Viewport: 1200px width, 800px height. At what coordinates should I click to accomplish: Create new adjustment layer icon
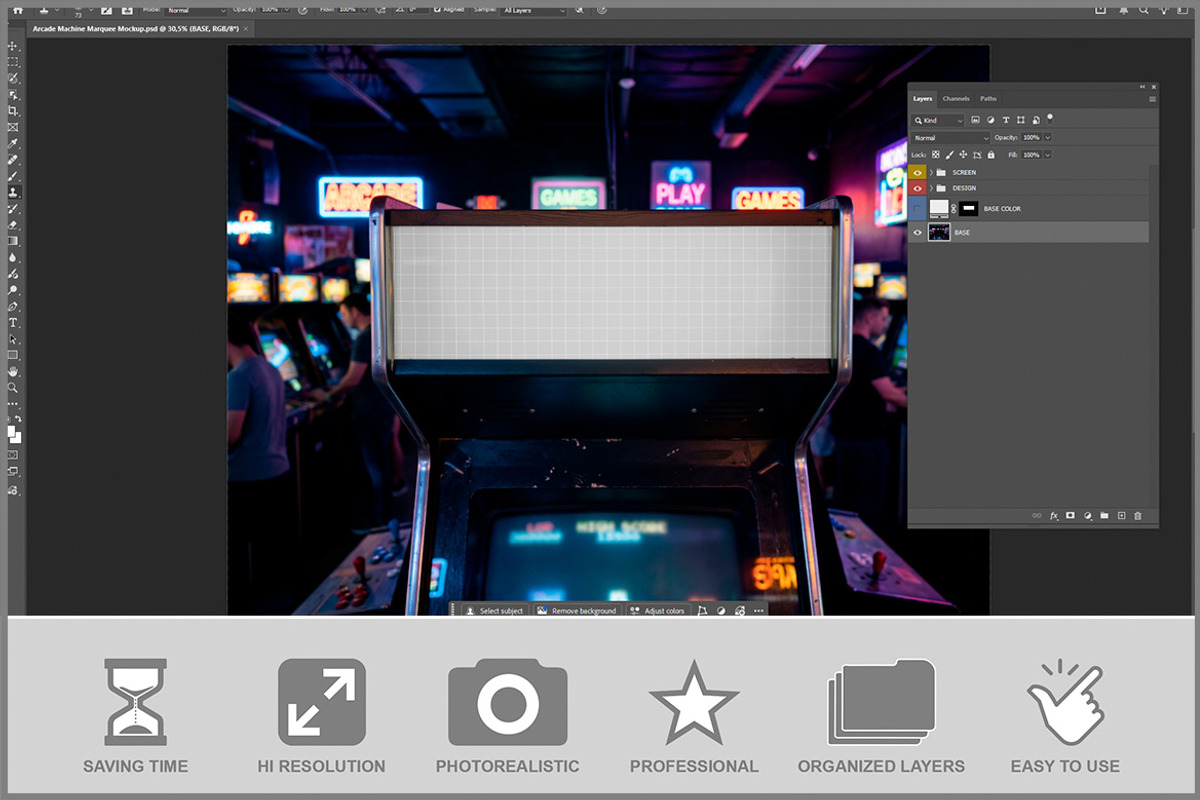tap(1087, 515)
